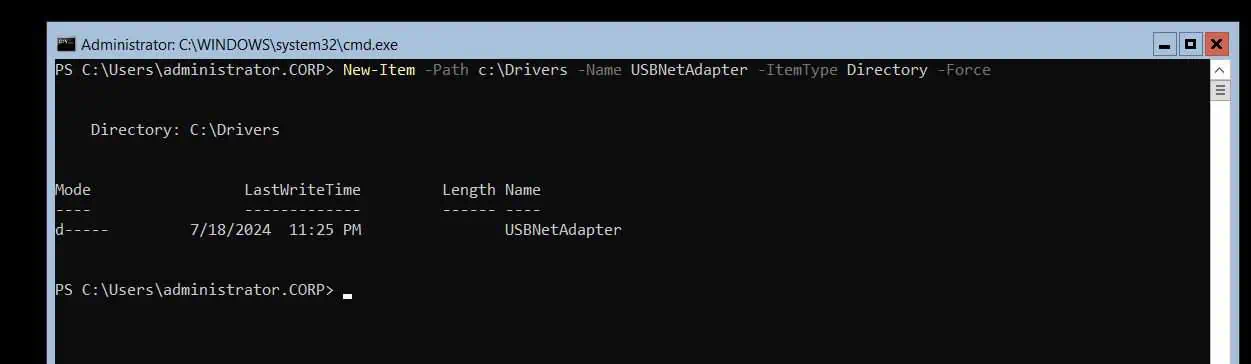Click the blinking cursor at the prompt
The height and width of the screenshot is (364, 1251).
(347, 296)
